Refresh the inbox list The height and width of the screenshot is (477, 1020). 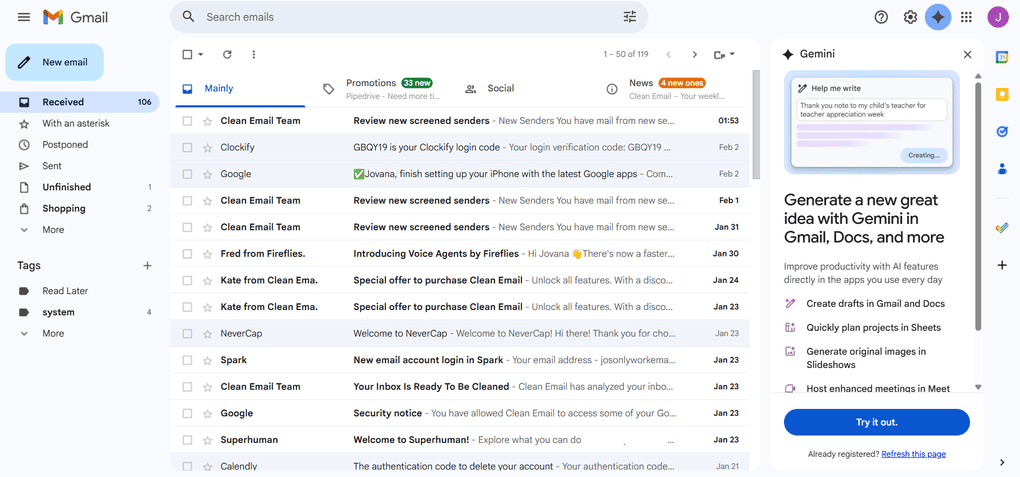227,55
